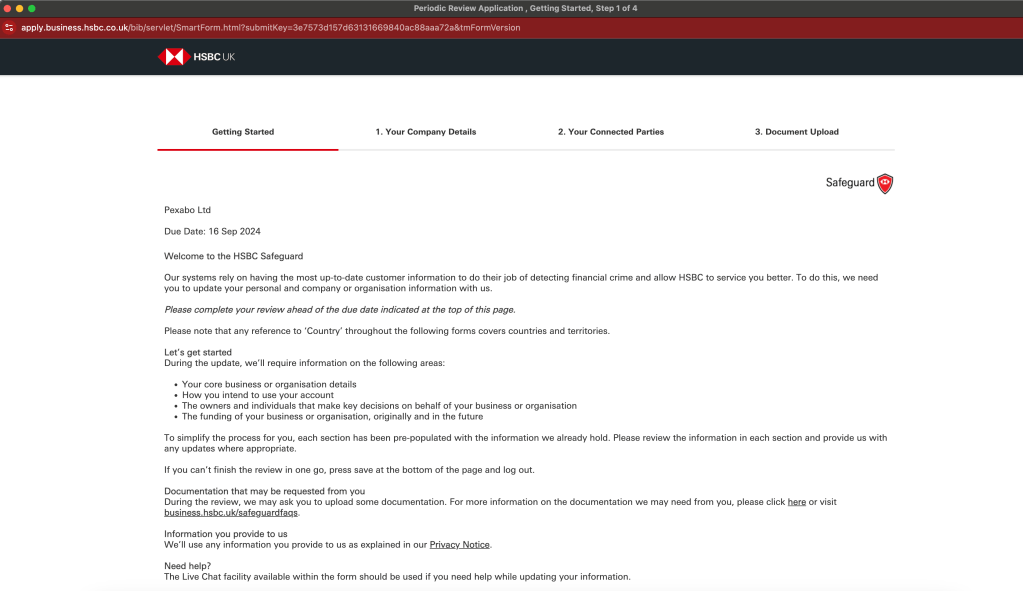Click 'Information you provide to us' text
Viewport: 1023px width, 591px height.
pos(226,534)
